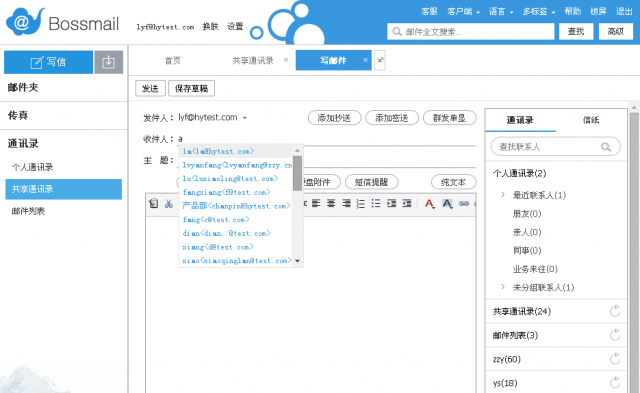Click the 添加密送 button
This screenshot has width=640, height=393.
[392, 118]
